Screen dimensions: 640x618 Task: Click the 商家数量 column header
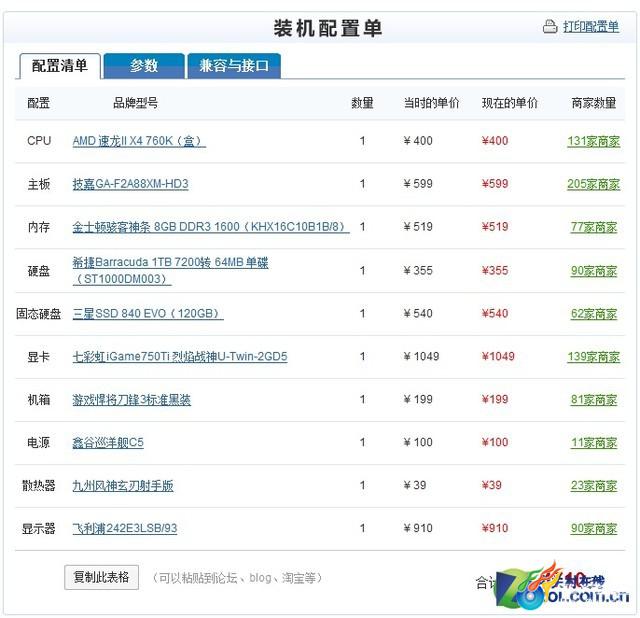[593, 103]
